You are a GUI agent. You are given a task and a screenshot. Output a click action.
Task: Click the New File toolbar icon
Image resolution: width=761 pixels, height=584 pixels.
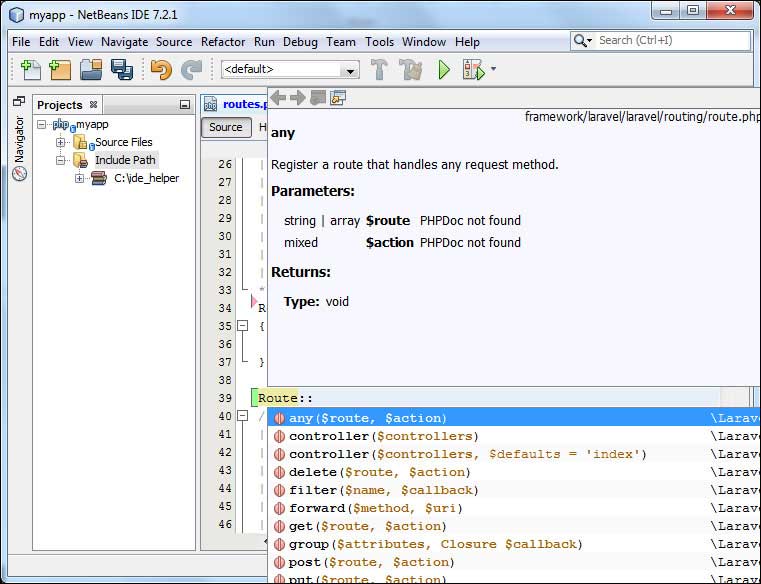pyautogui.click(x=31, y=70)
